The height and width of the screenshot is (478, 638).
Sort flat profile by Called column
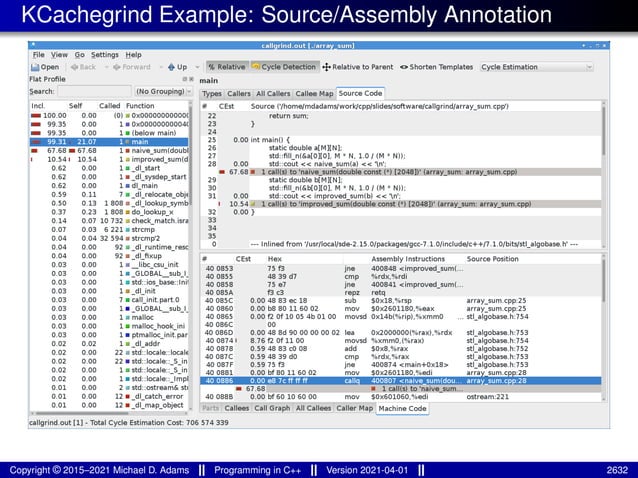coord(110,106)
